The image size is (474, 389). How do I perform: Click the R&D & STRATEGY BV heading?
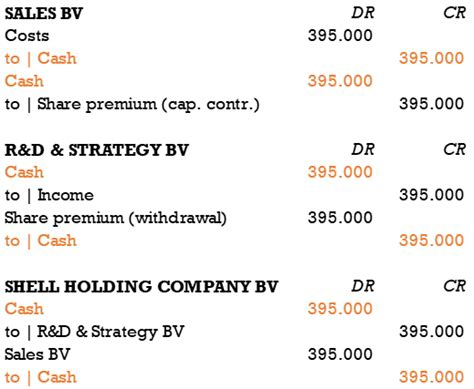click(x=97, y=150)
